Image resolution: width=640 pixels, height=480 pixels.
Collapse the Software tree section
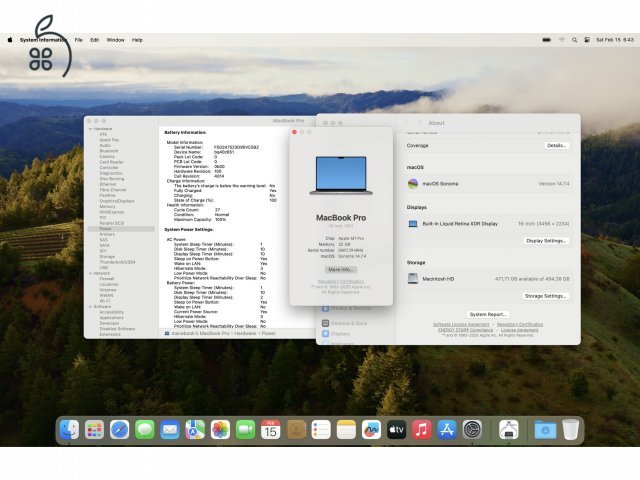point(91,307)
